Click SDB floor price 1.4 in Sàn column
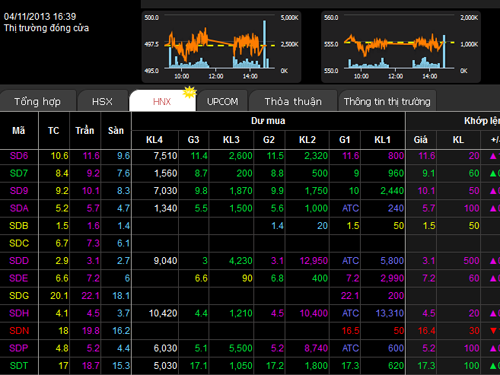 click(x=124, y=226)
